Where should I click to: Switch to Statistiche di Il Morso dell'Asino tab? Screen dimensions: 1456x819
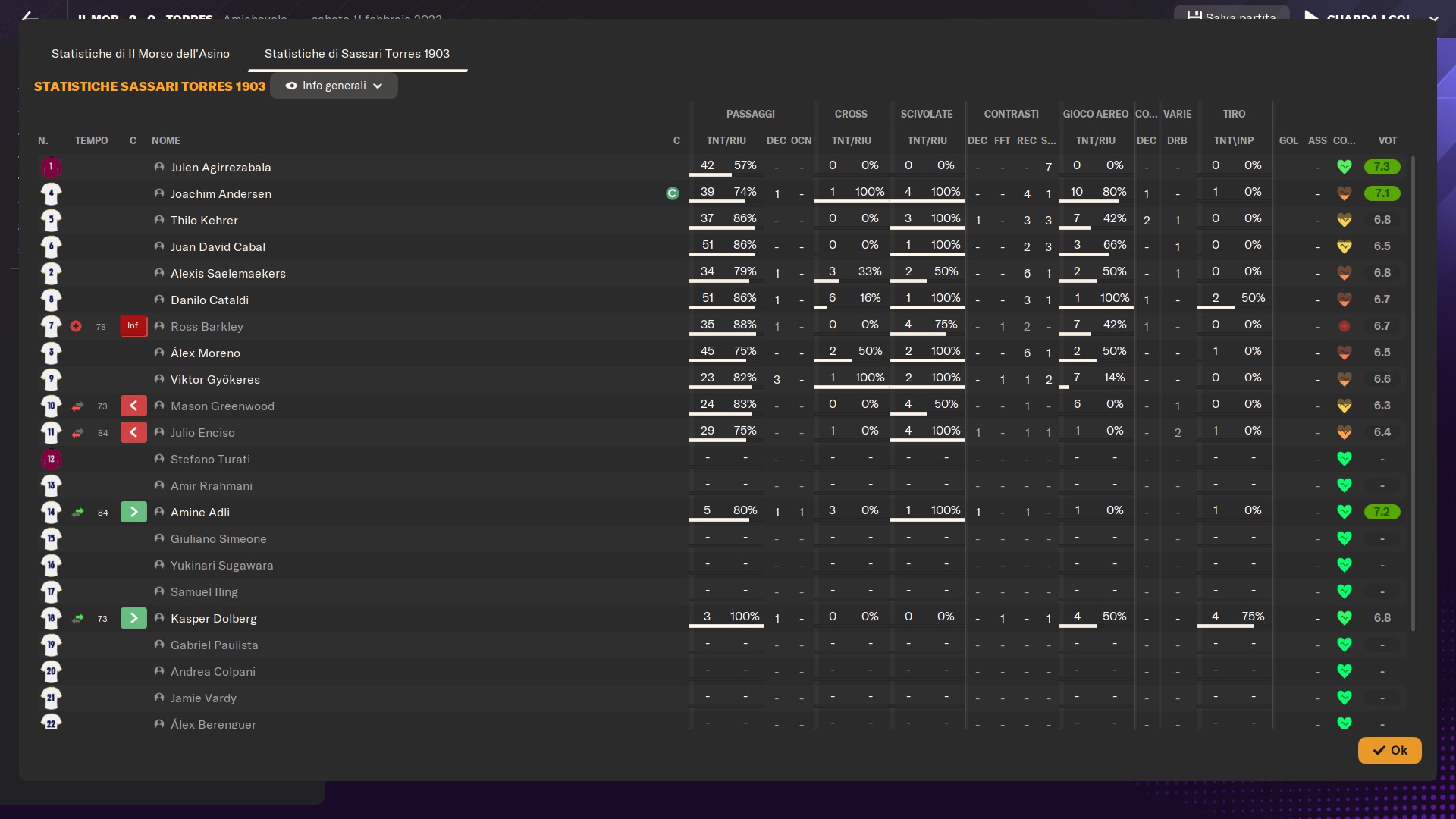click(140, 54)
